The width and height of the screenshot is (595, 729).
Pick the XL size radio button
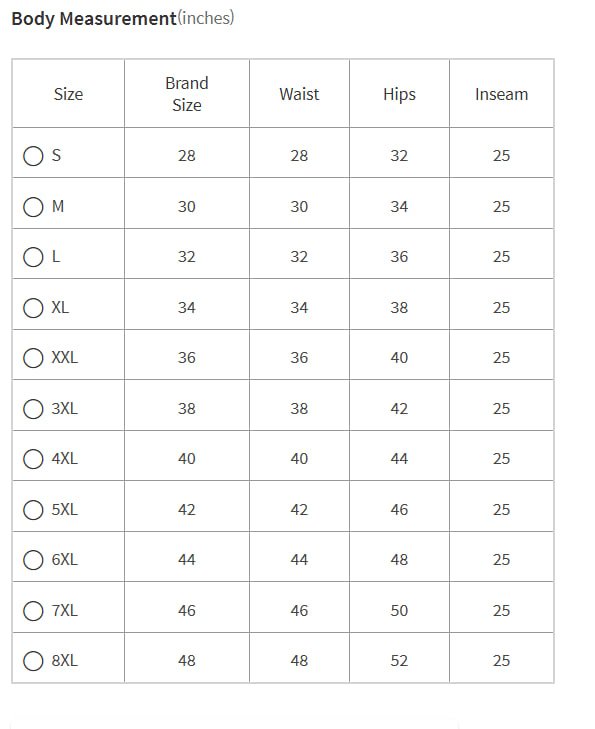(x=33, y=308)
